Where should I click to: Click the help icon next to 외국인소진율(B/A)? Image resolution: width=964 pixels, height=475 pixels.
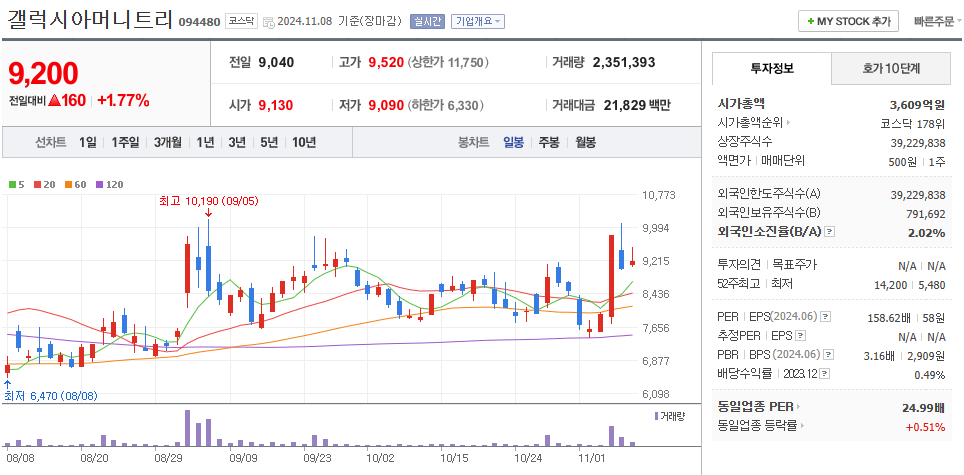pyautogui.click(x=830, y=232)
